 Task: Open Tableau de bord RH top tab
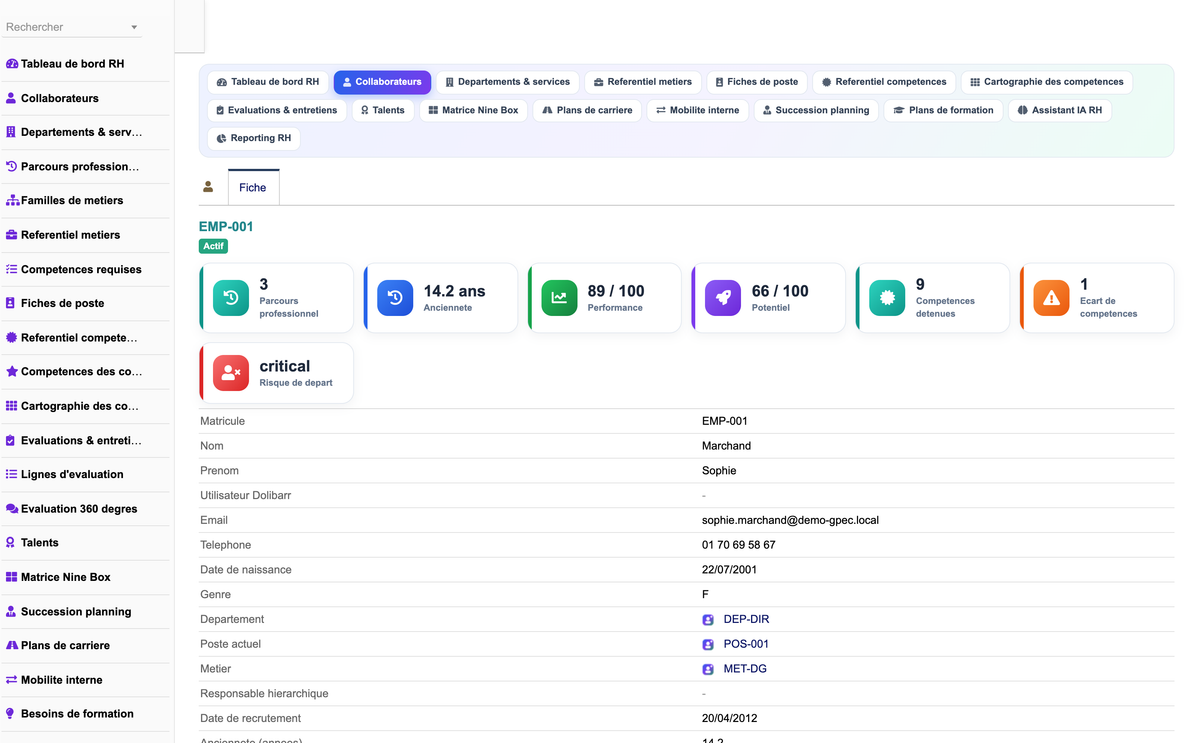(268, 82)
